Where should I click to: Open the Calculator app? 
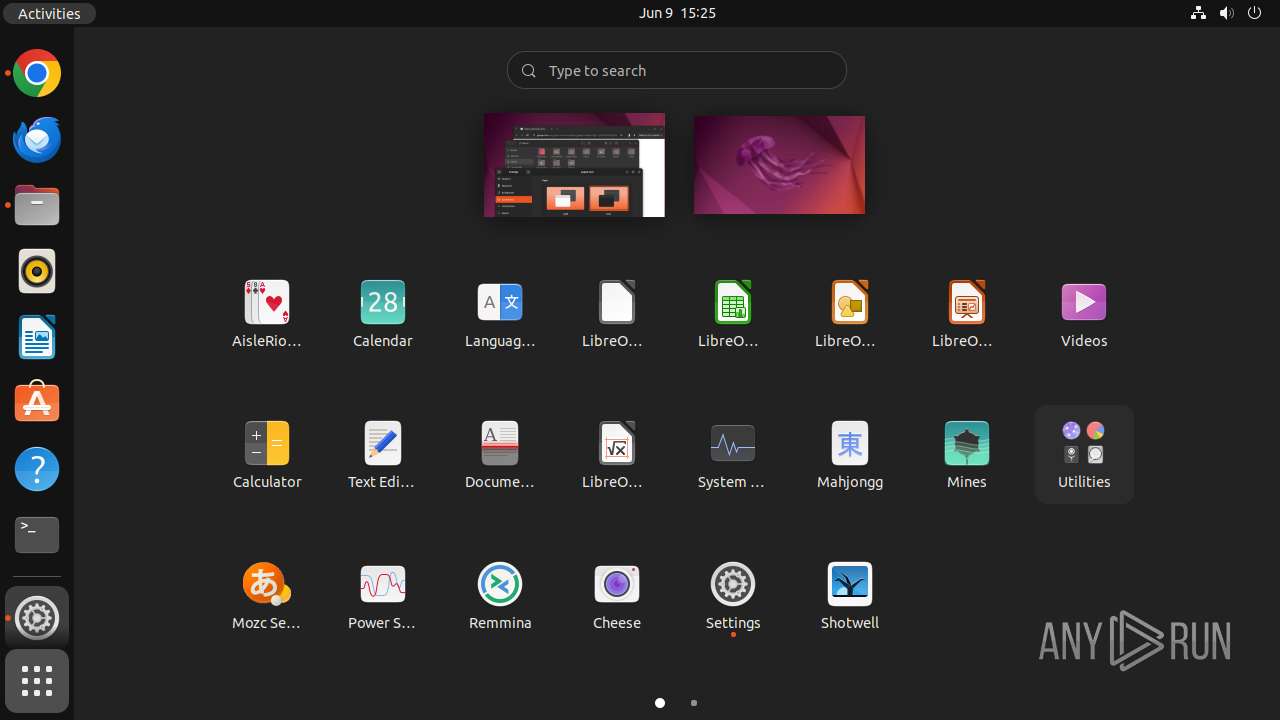pyautogui.click(x=267, y=455)
